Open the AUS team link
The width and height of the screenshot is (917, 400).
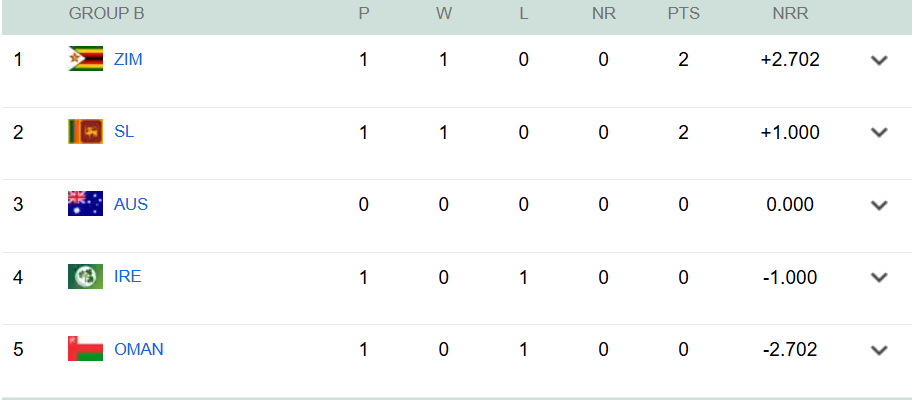131,204
